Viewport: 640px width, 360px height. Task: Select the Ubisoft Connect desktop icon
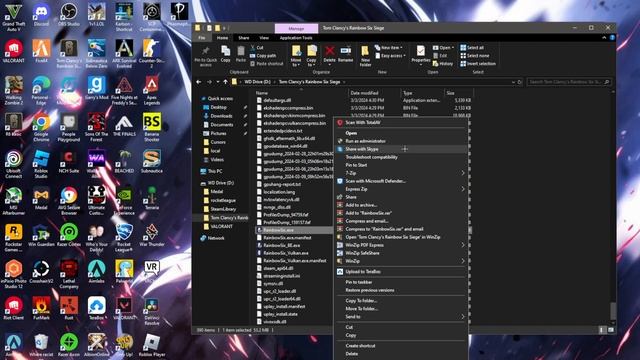(x=13, y=164)
